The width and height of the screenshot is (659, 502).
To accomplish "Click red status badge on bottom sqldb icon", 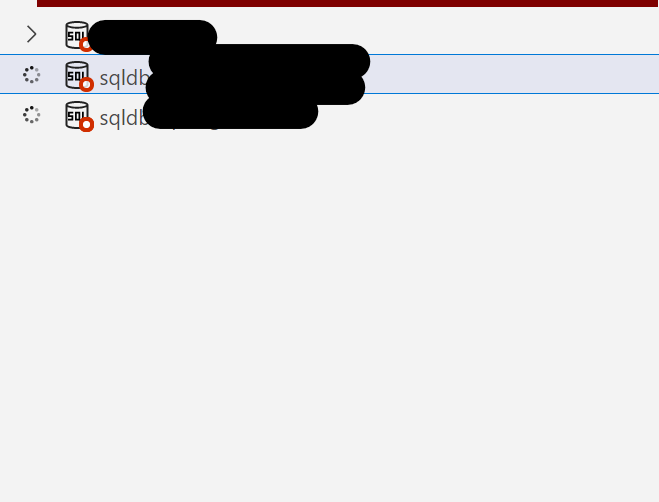I will tap(87, 124).
